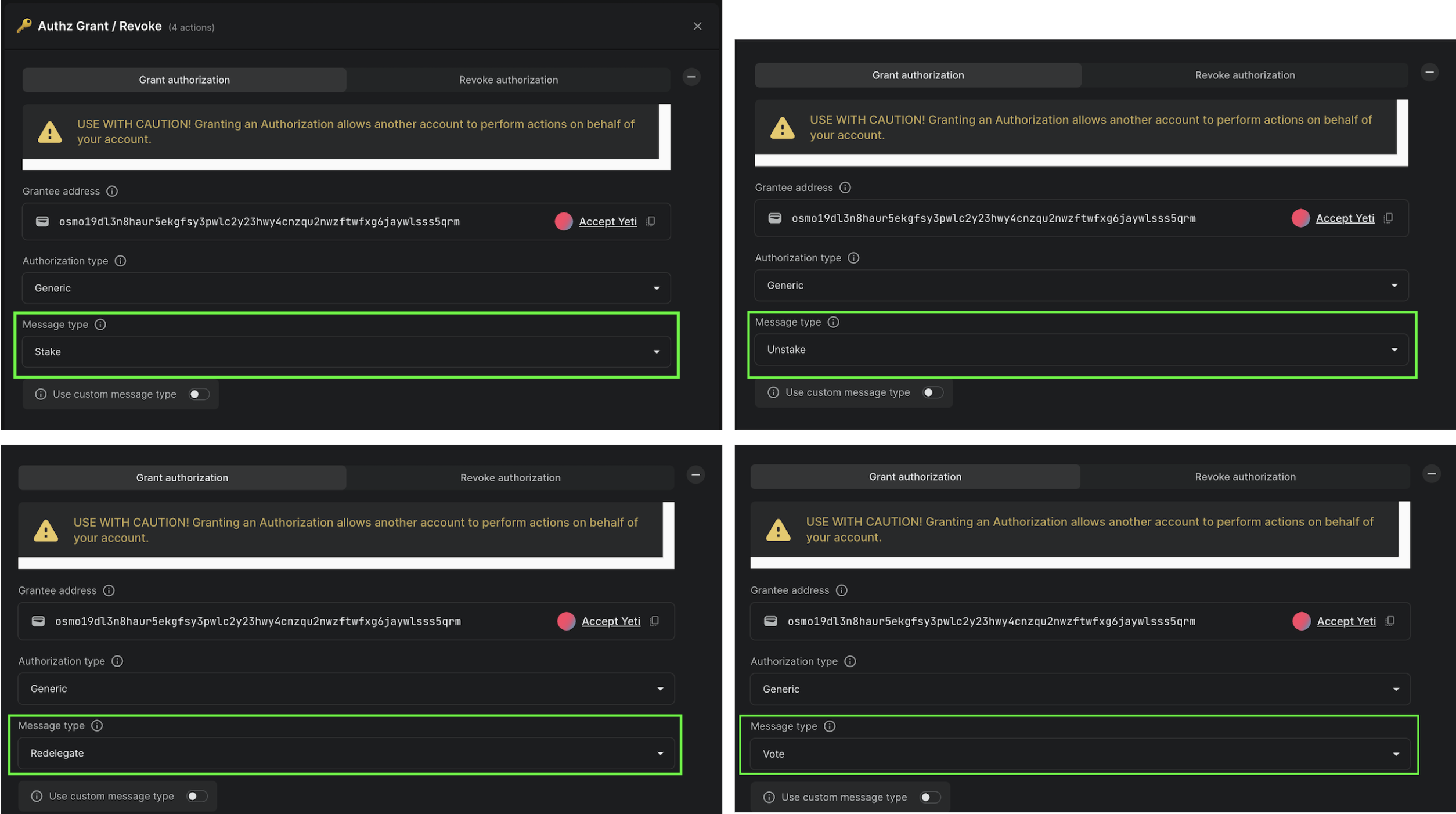Screen dimensions: 1456x814
Task: Click Accept Yeti button bottom-left panel
Action: [x=611, y=622]
